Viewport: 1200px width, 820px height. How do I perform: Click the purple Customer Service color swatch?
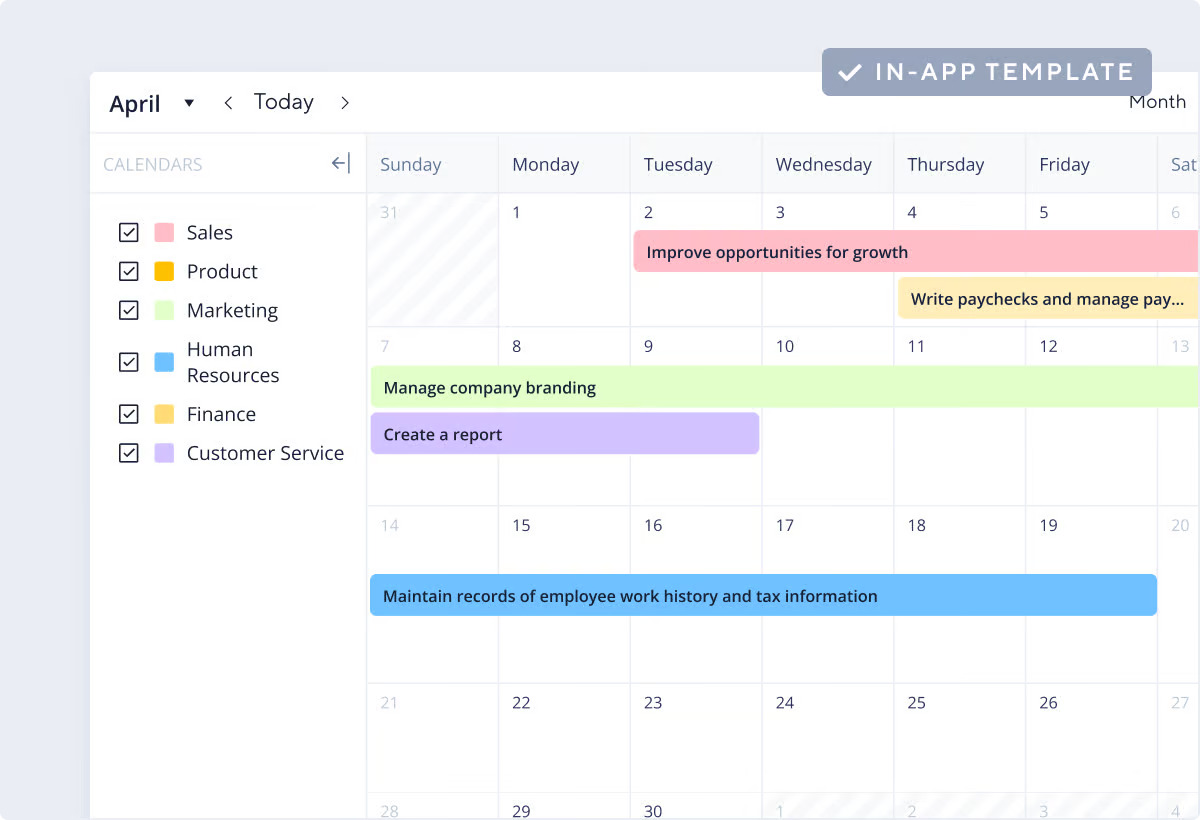pyautogui.click(x=165, y=453)
